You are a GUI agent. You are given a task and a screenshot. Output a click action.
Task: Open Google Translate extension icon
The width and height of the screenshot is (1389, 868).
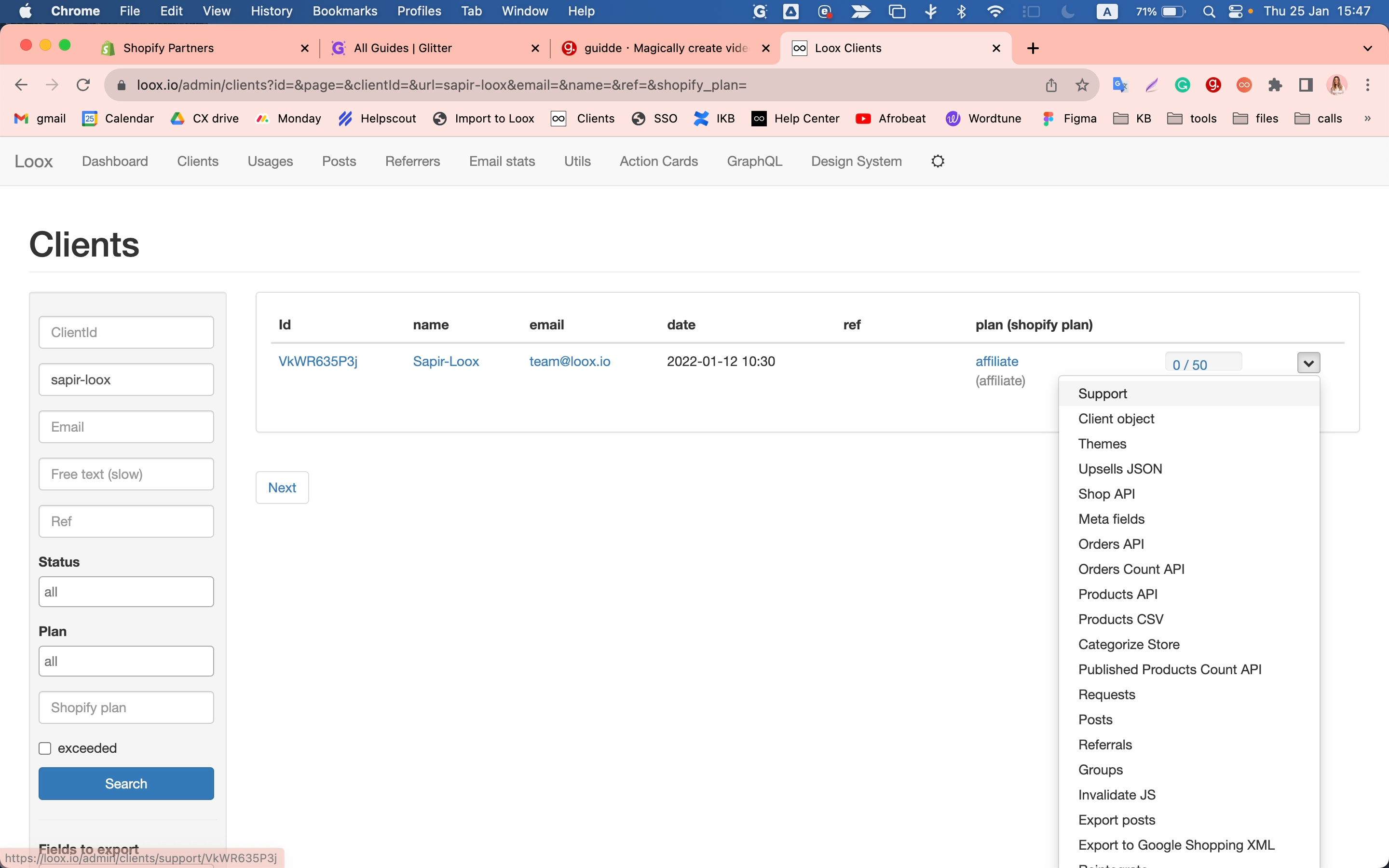[x=1120, y=85]
